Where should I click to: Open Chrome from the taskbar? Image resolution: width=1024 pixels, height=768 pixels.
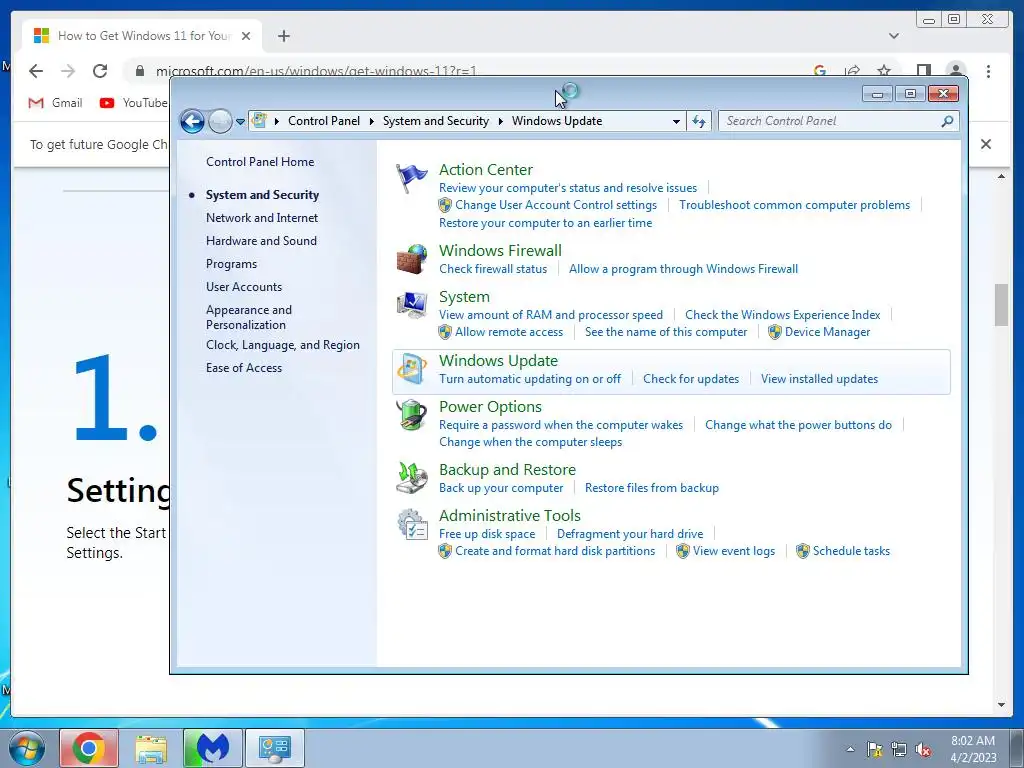[89, 748]
